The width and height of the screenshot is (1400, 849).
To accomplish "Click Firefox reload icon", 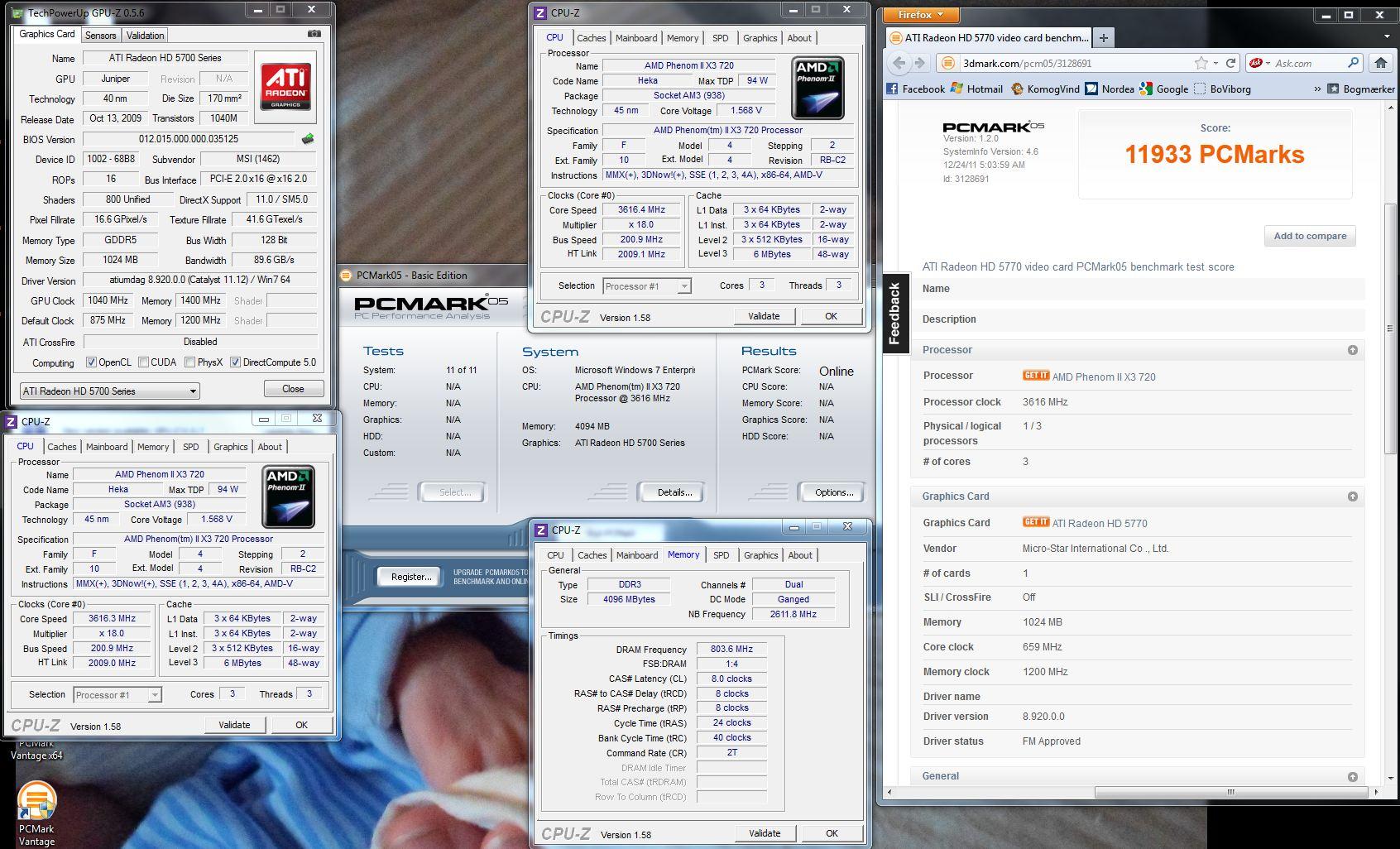I will 1231,63.
